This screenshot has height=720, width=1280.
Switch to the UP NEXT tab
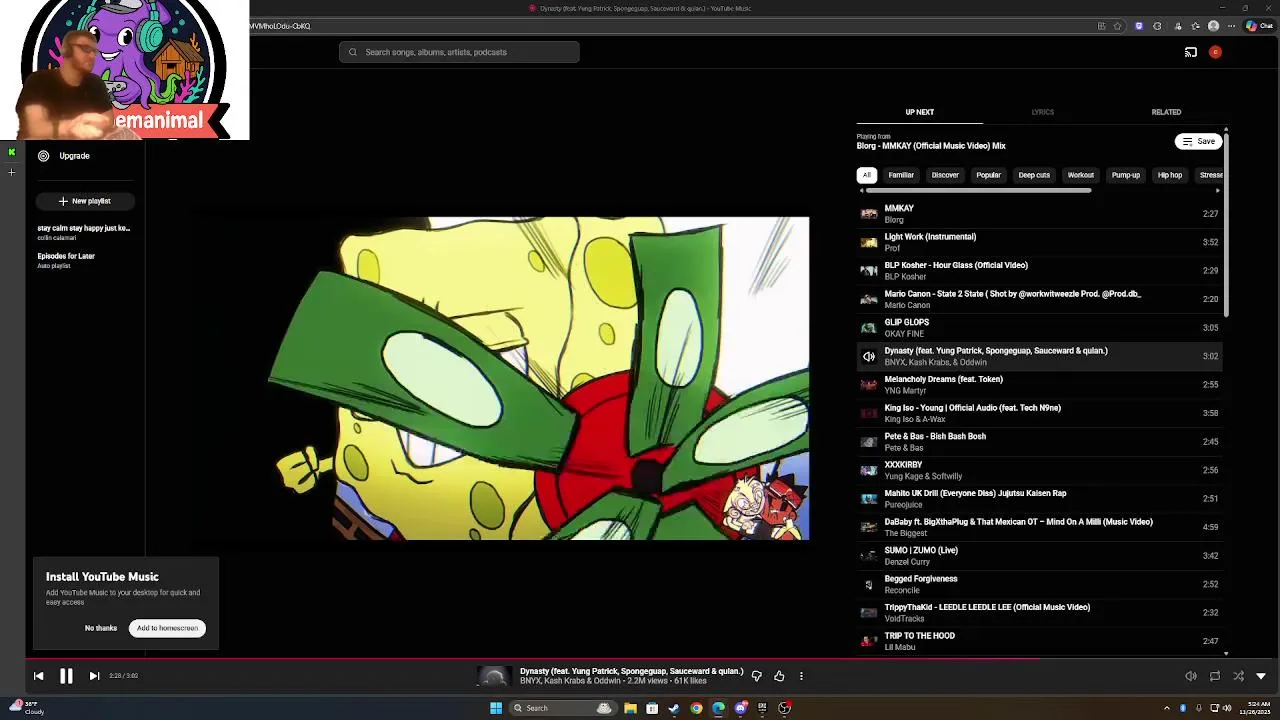tap(919, 112)
